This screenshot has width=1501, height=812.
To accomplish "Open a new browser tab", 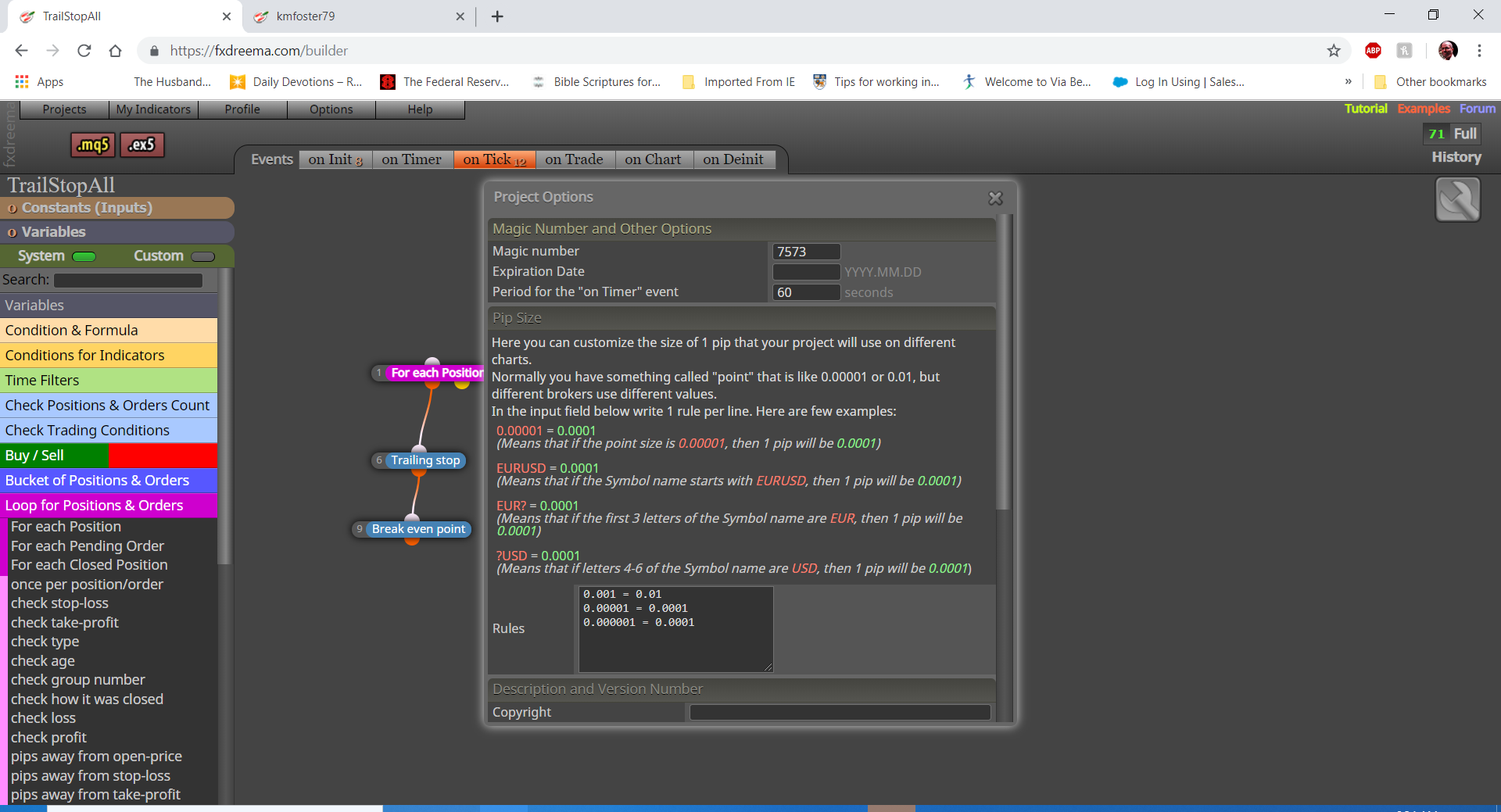I will click(x=497, y=16).
